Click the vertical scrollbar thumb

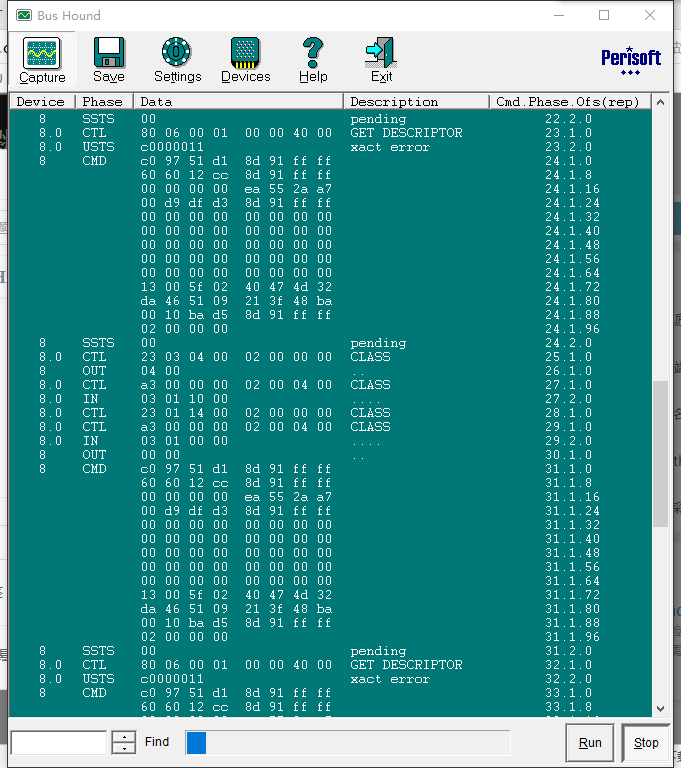tap(660, 454)
